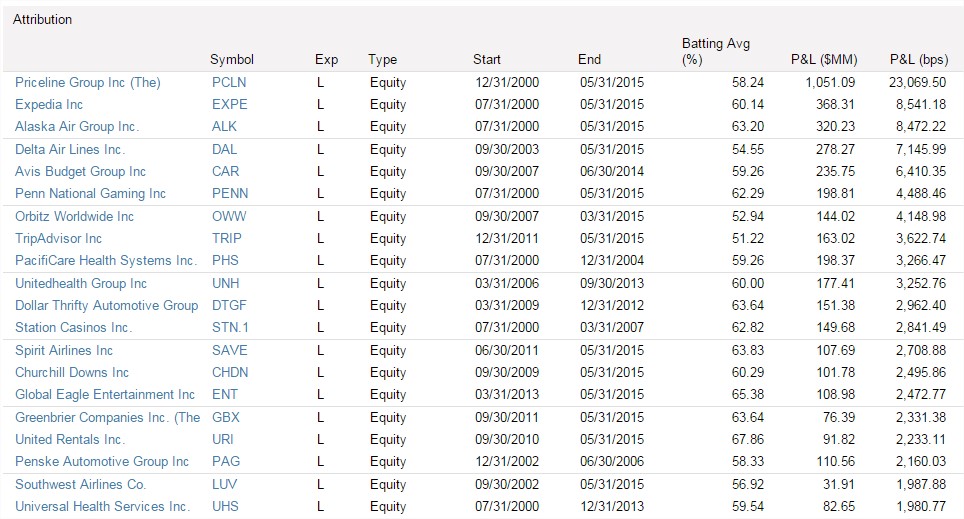Select the ALK ticker symbol
Viewport: 964px width, 519px height.
(x=225, y=126)
